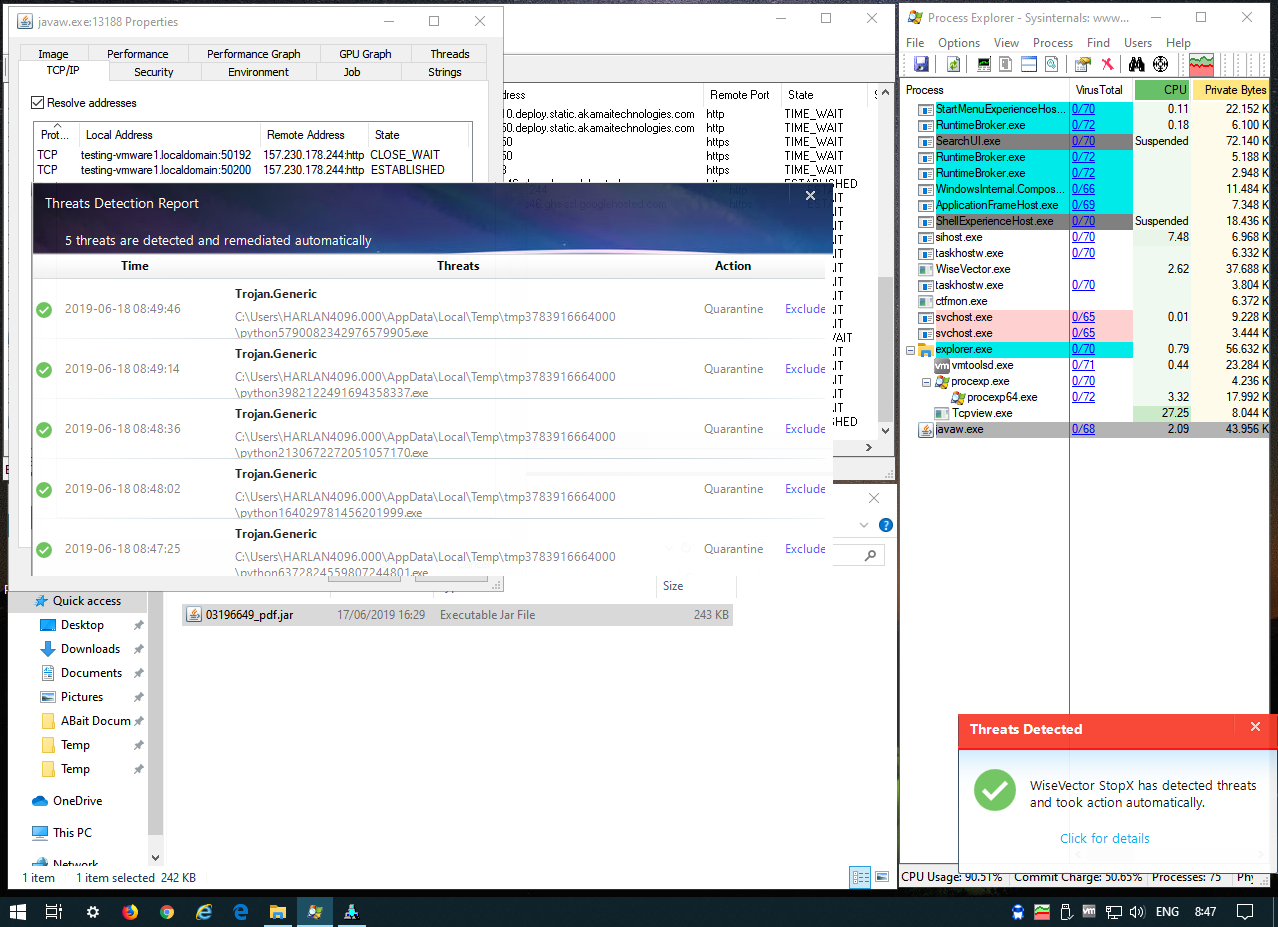Viewport: 1278px width, 927px height.
Task: Click the red X Kill Process icon
Action: point(1107,64)
